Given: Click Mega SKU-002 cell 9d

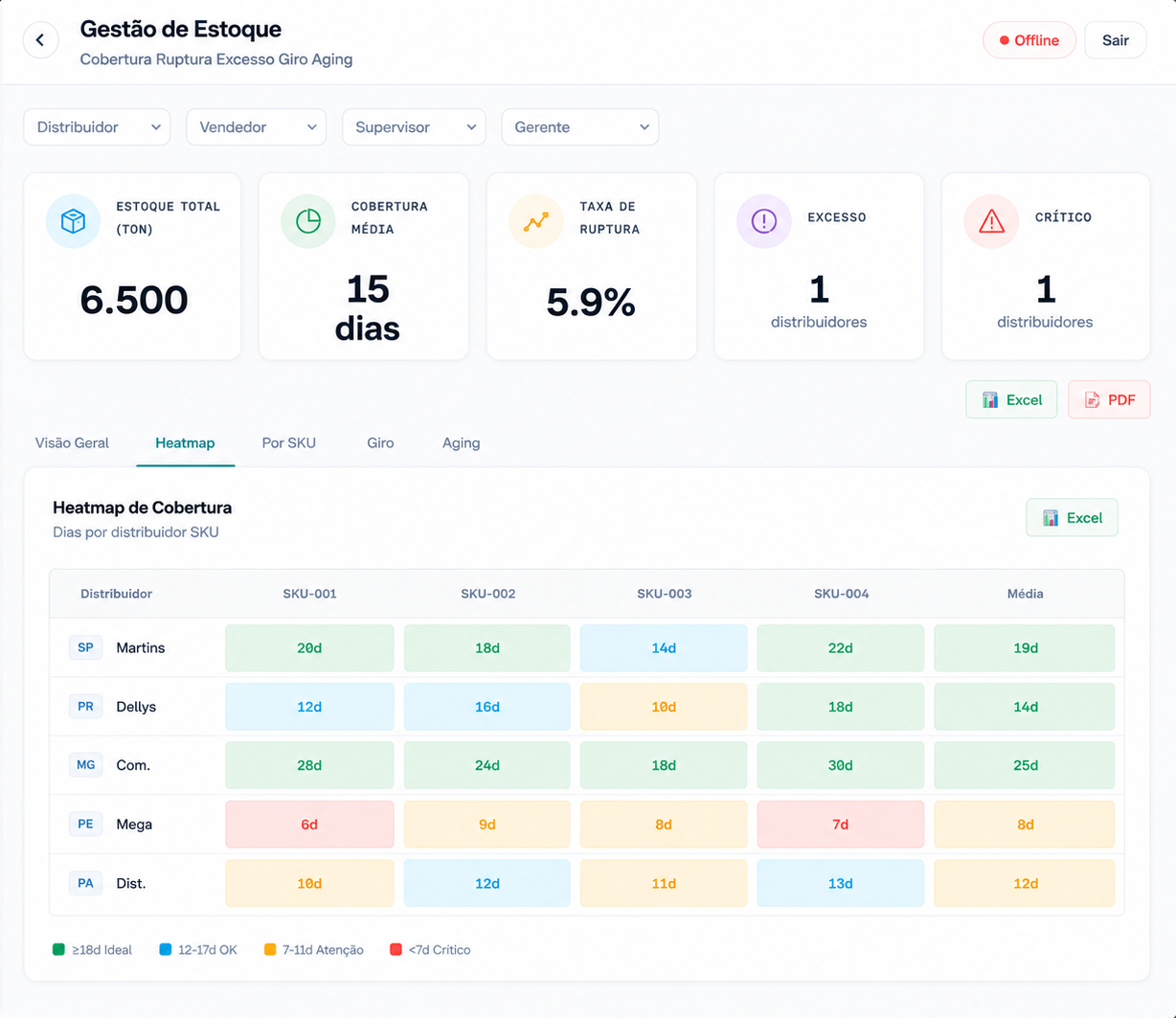Looking at the screenshot, I should tap(487, 825).
